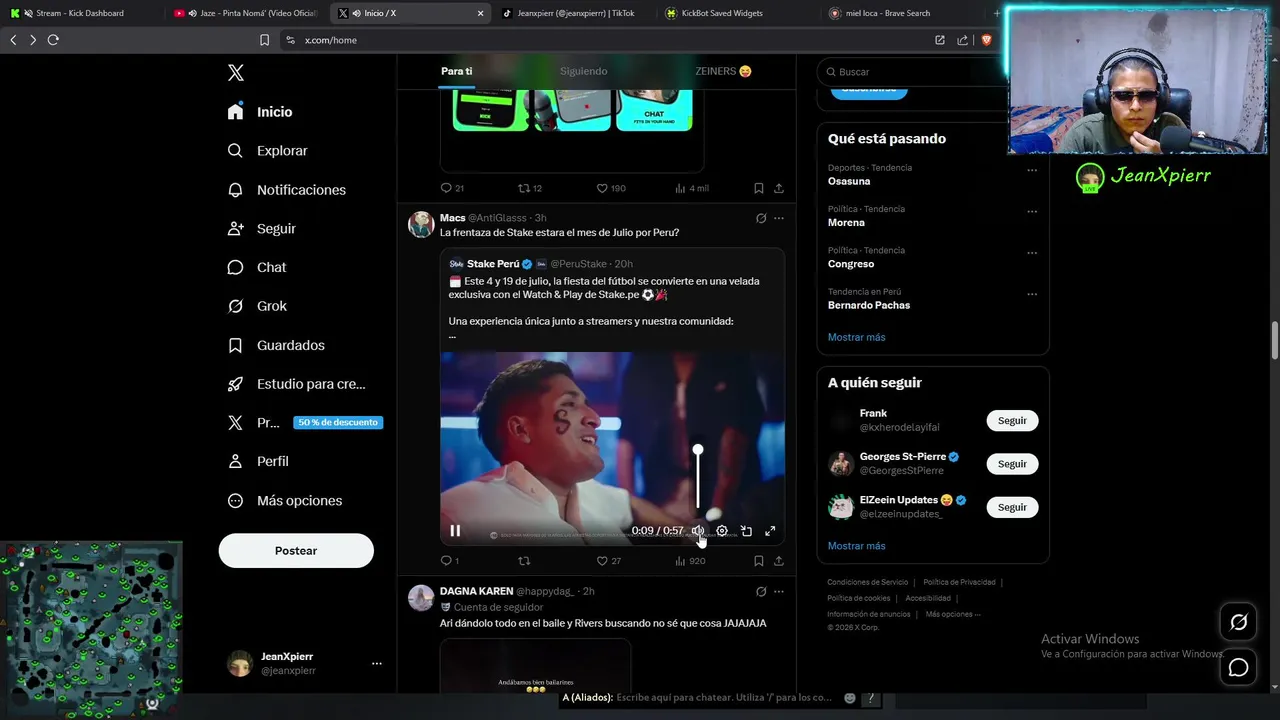The height and width of the screenshot is (720, 1280).
Task: Open X logo home in sidebar
Action: click(x=236, y=73)
